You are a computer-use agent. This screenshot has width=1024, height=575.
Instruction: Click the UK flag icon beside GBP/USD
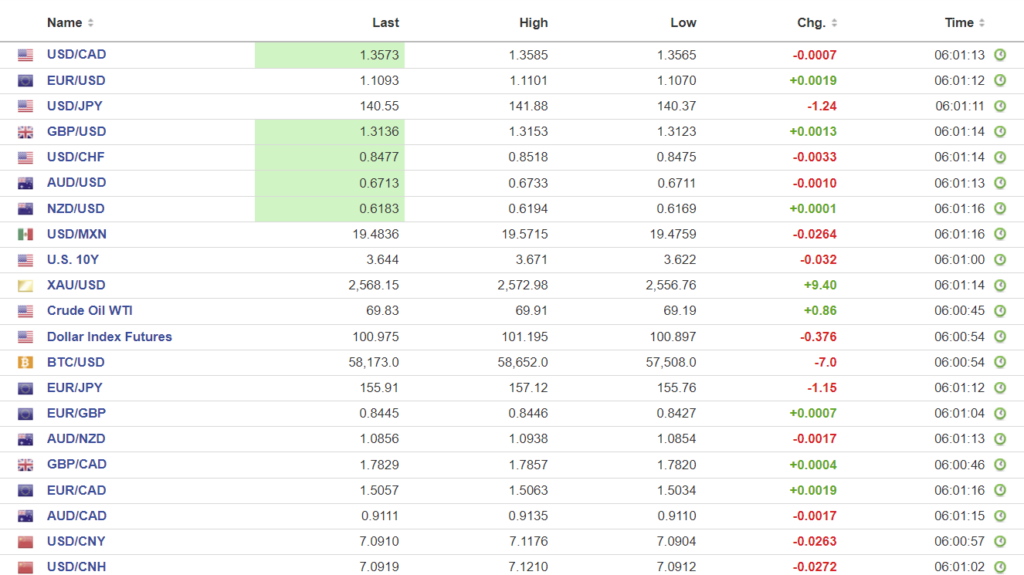pos(25,132)
